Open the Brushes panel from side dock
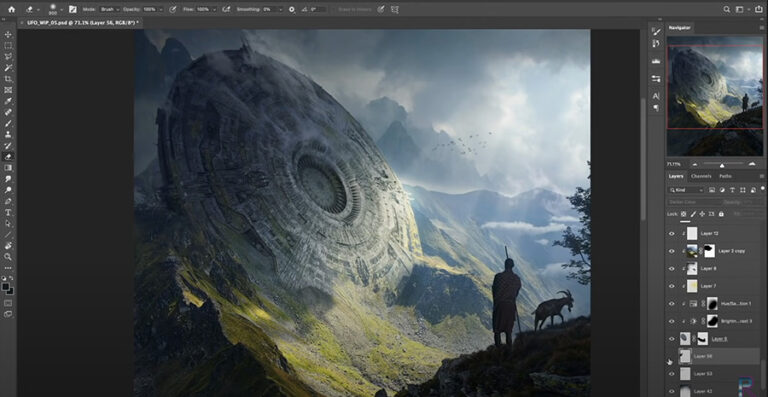 pos(656,31)
